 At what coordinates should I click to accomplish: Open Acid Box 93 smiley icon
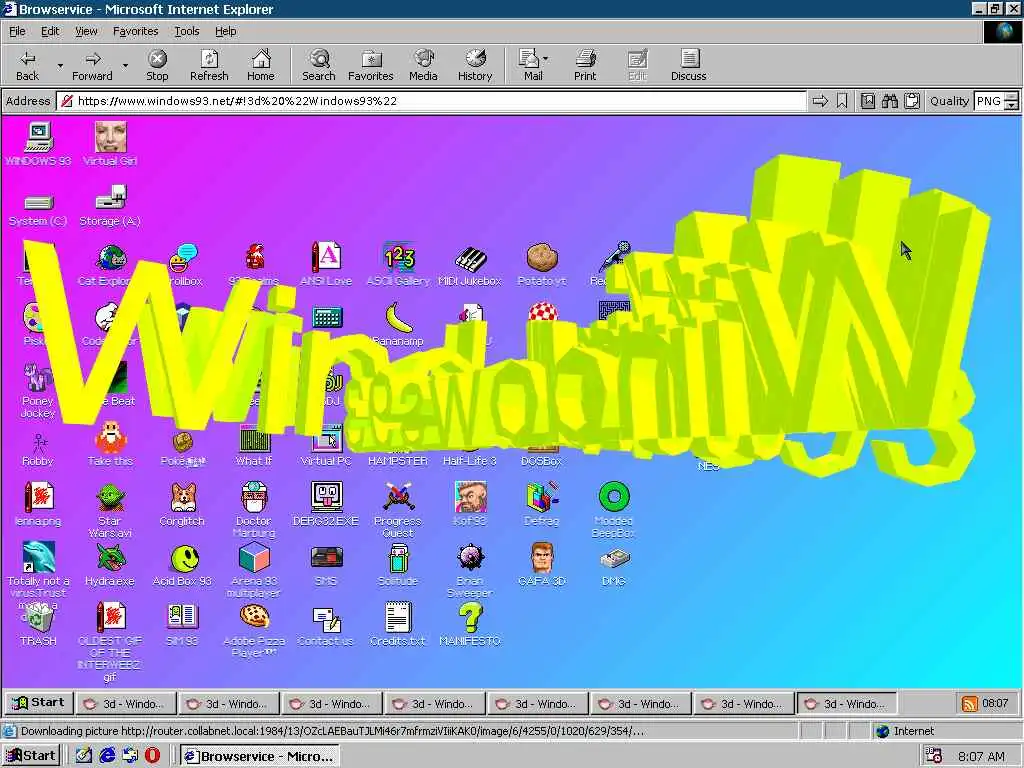182,565
